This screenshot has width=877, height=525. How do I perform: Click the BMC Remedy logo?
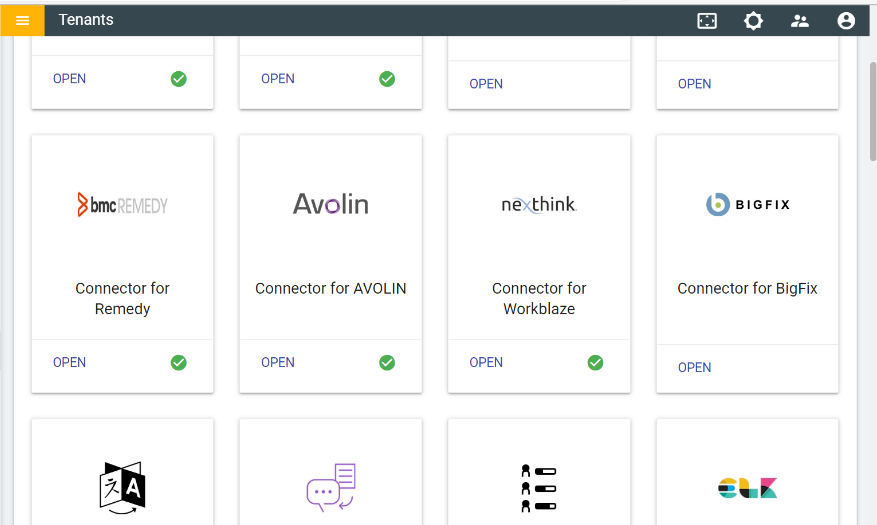tap(122, 205)
